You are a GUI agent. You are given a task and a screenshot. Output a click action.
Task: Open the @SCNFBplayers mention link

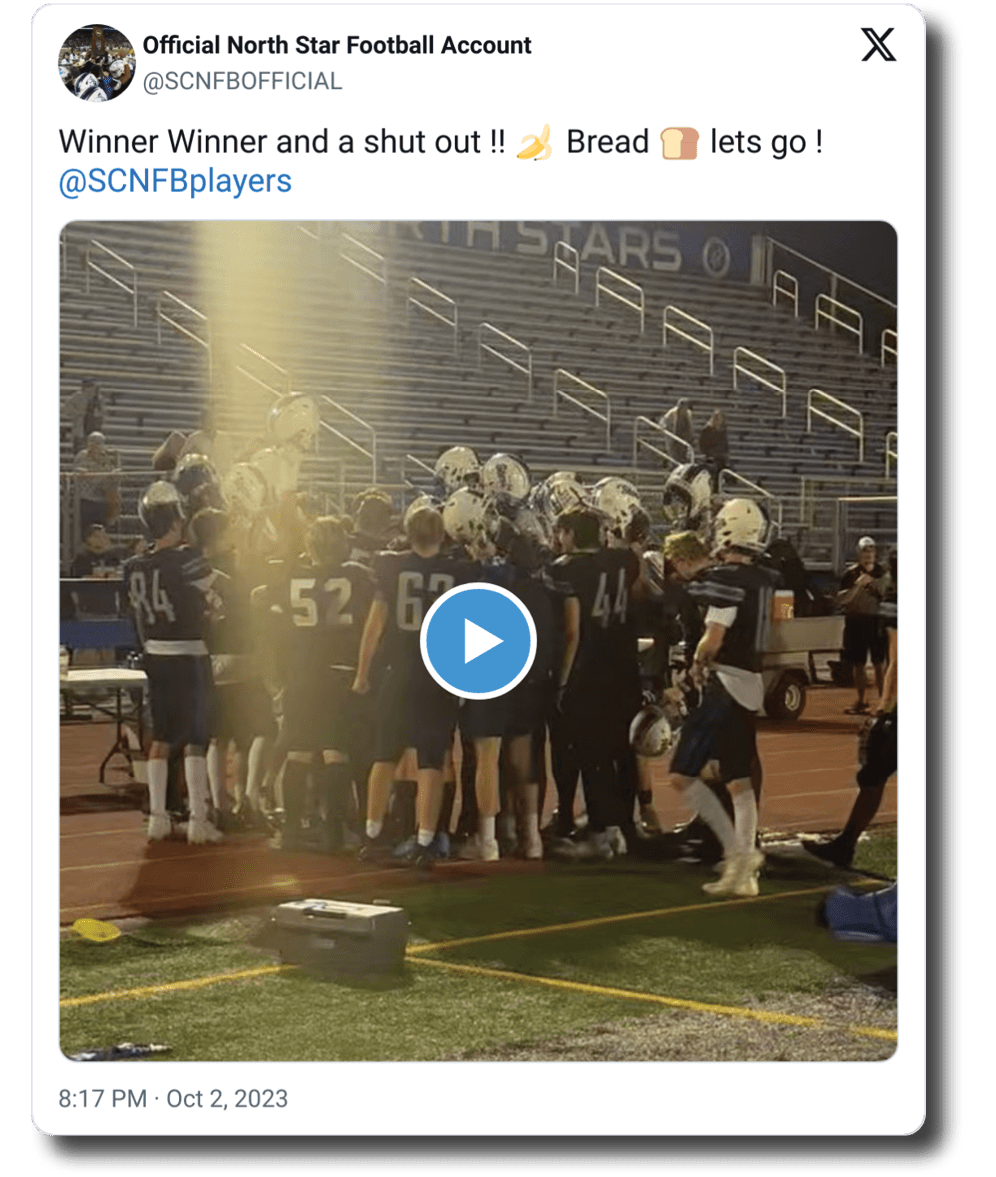click(x=175, y=181)
